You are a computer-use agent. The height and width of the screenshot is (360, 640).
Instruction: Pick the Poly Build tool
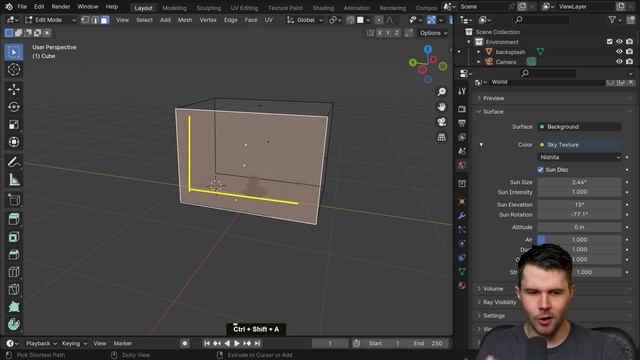coord(13,307)
